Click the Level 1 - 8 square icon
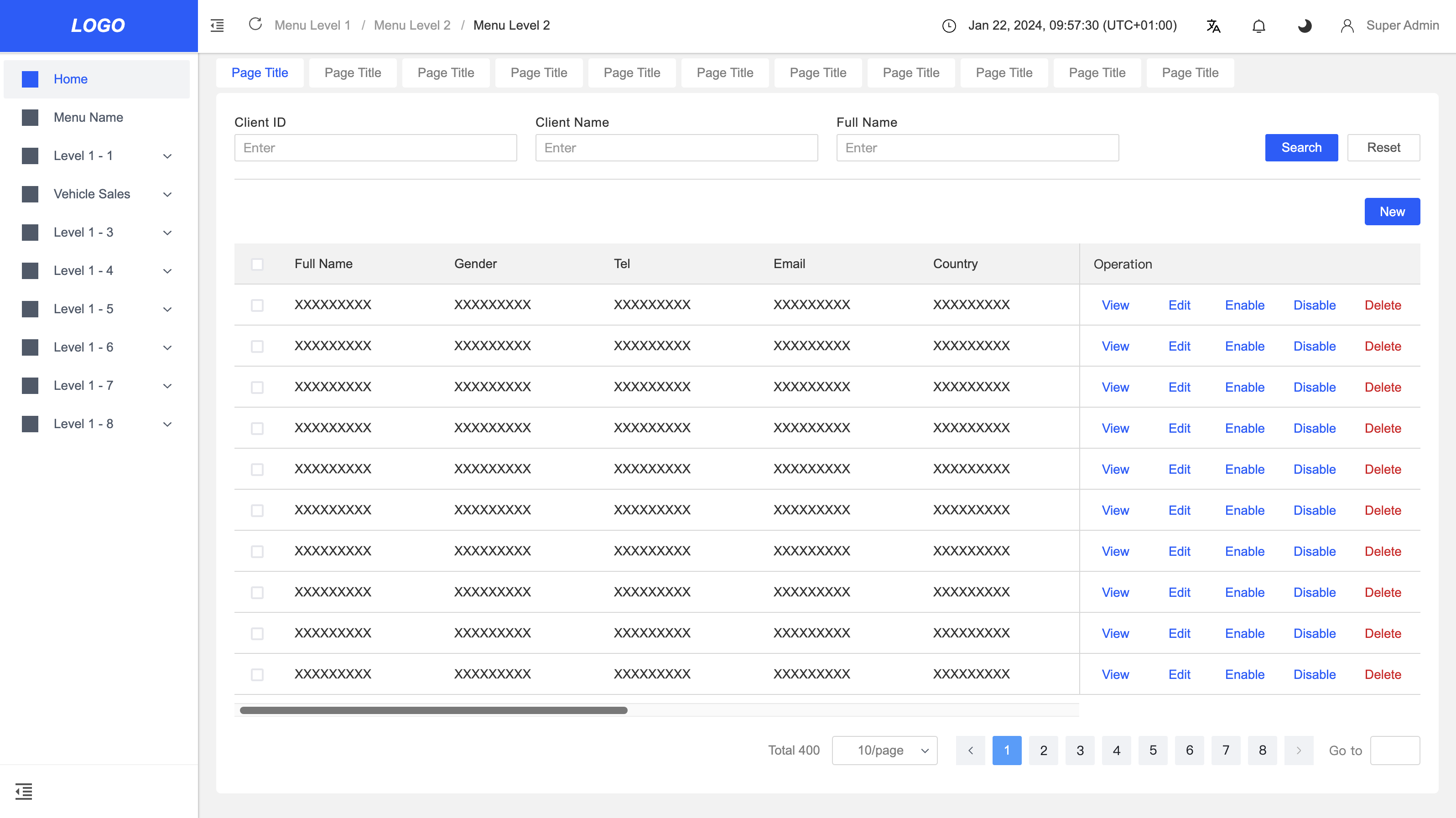Image resolution: width=1456 pixels, height=818 pixels. (x=30, y=424)
